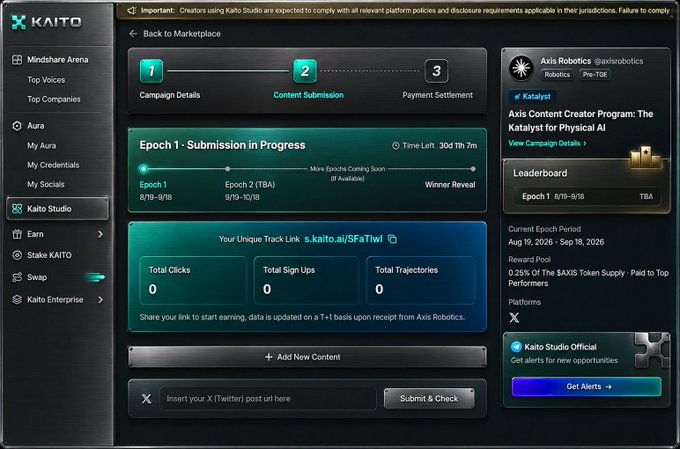Click the Total Sign Ups card
Screen dimensions: 680x449
pyautogui.click(x=306, y=280)
